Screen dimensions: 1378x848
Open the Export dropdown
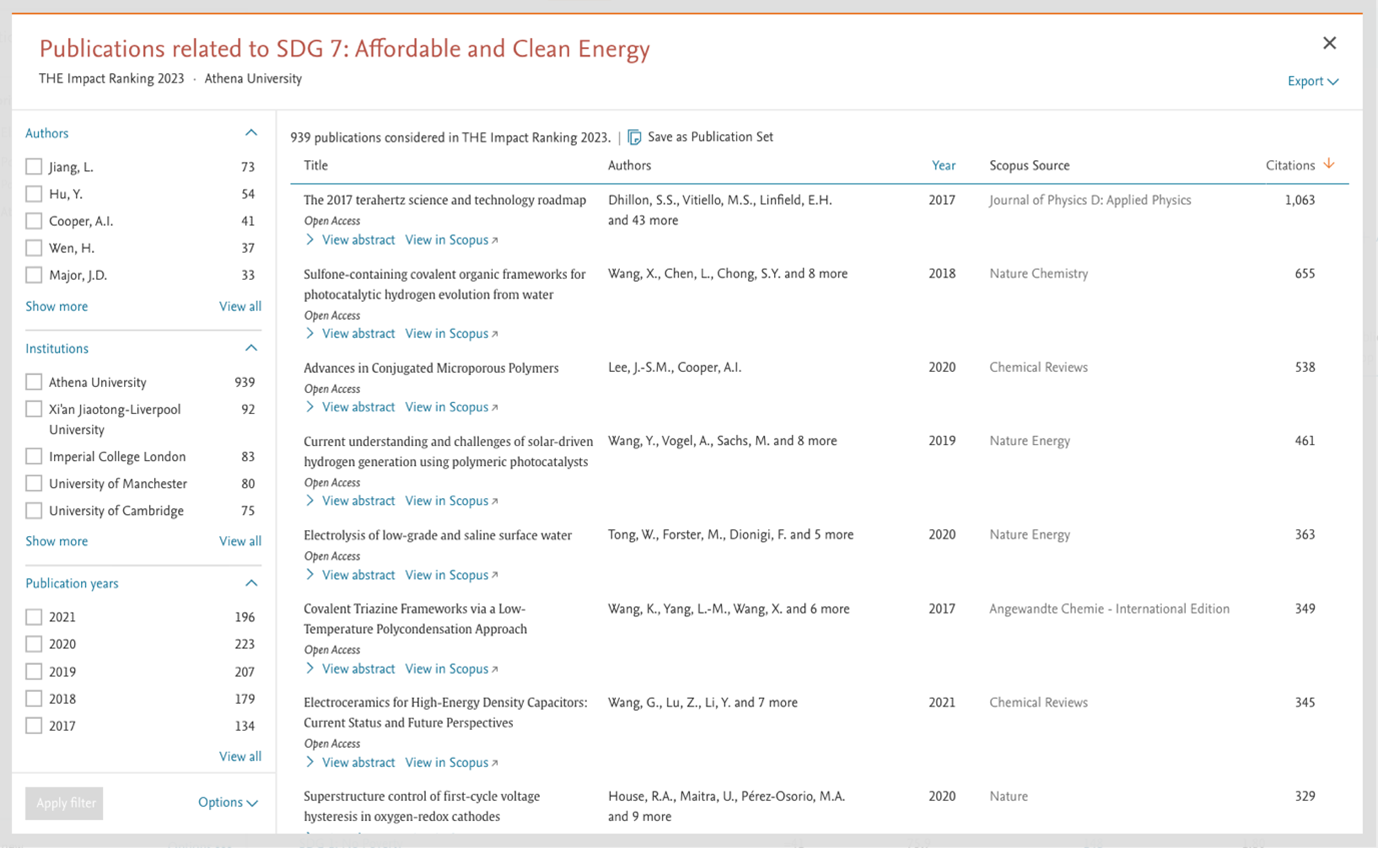[x=1313, y=81]
